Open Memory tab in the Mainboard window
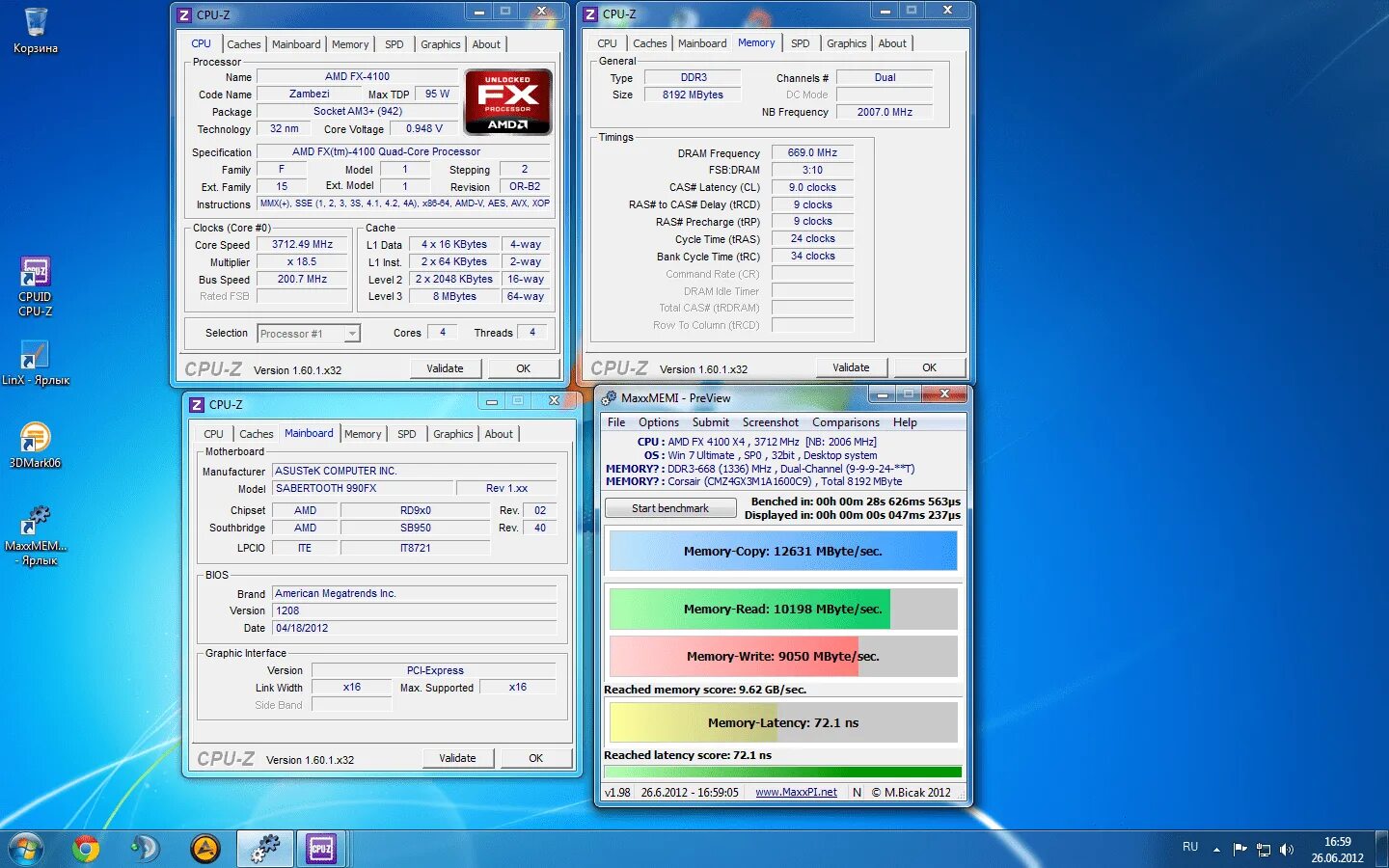This screenshot has height=868, width=1389. 363,434
